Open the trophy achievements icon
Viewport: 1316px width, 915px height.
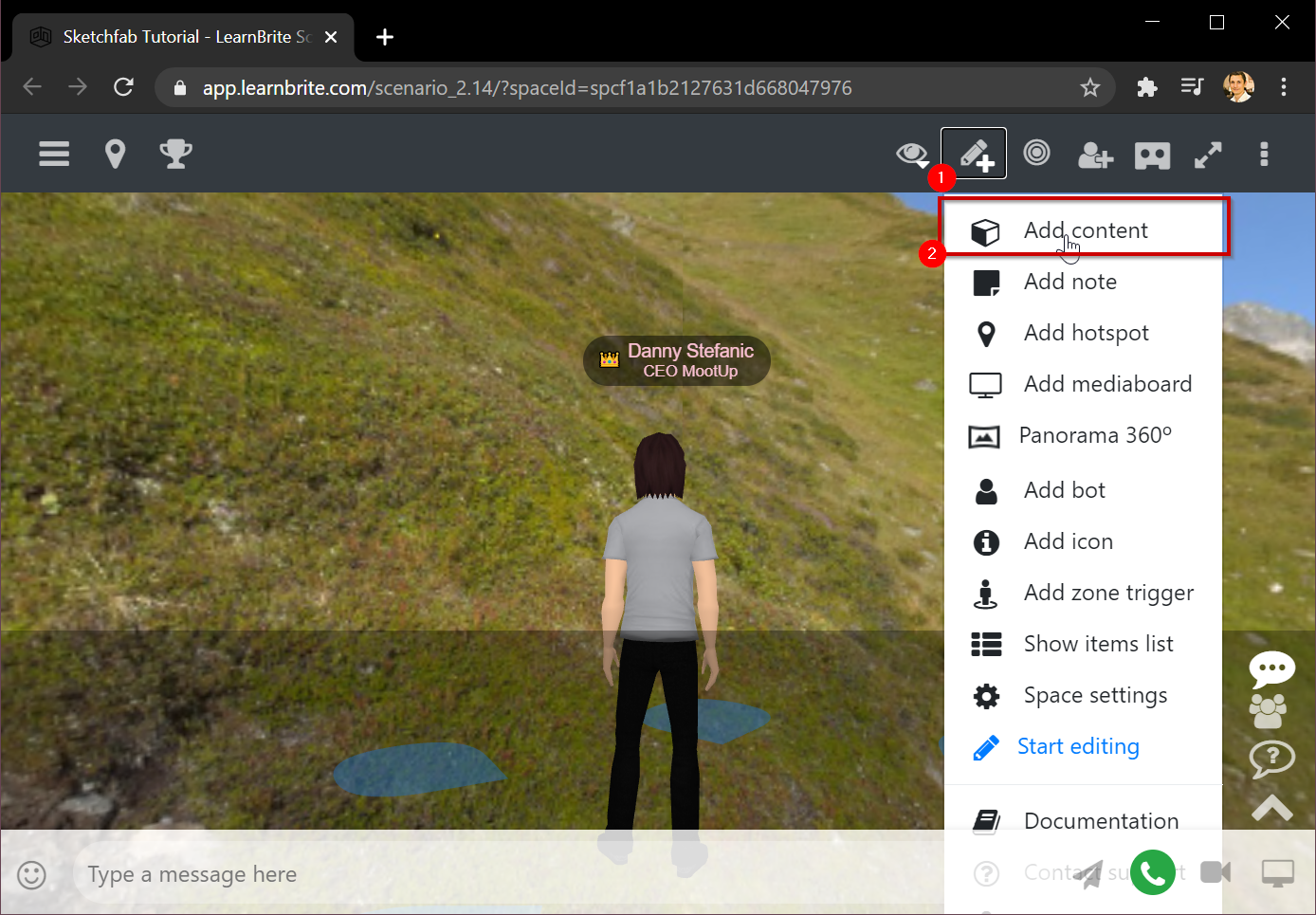click(175, 154)
